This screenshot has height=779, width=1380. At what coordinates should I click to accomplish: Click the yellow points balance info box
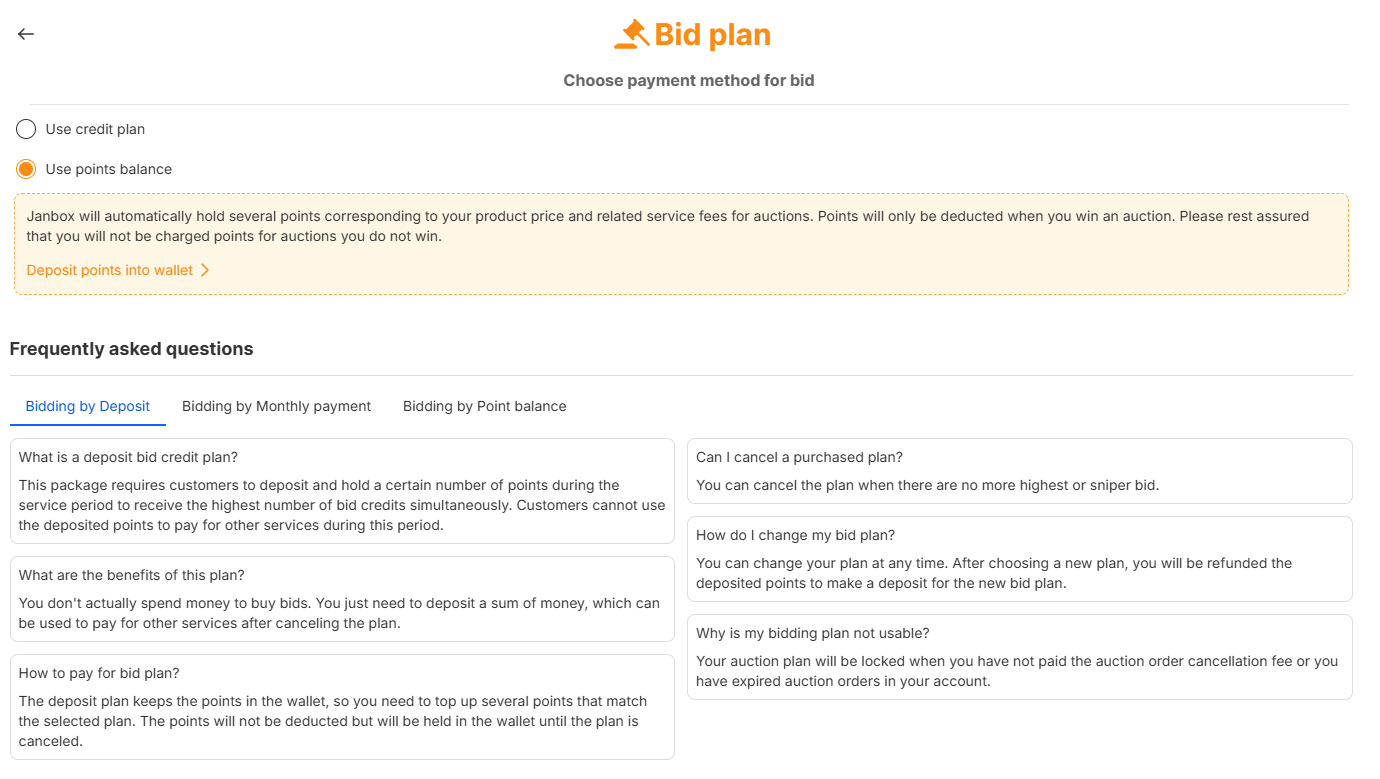[x=681, y=244]
